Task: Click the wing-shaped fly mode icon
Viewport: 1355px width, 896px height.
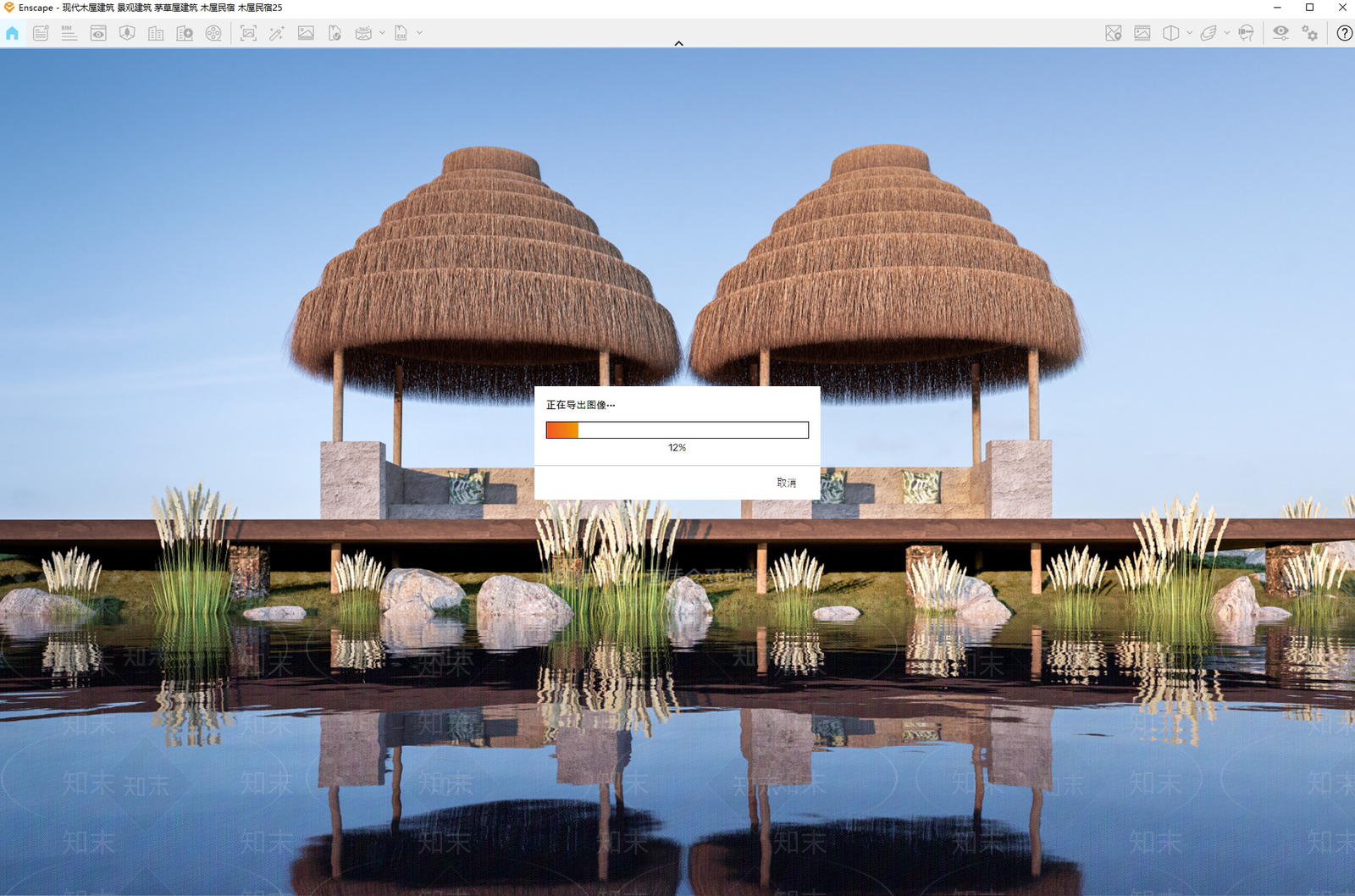Action: [1208, 33]
